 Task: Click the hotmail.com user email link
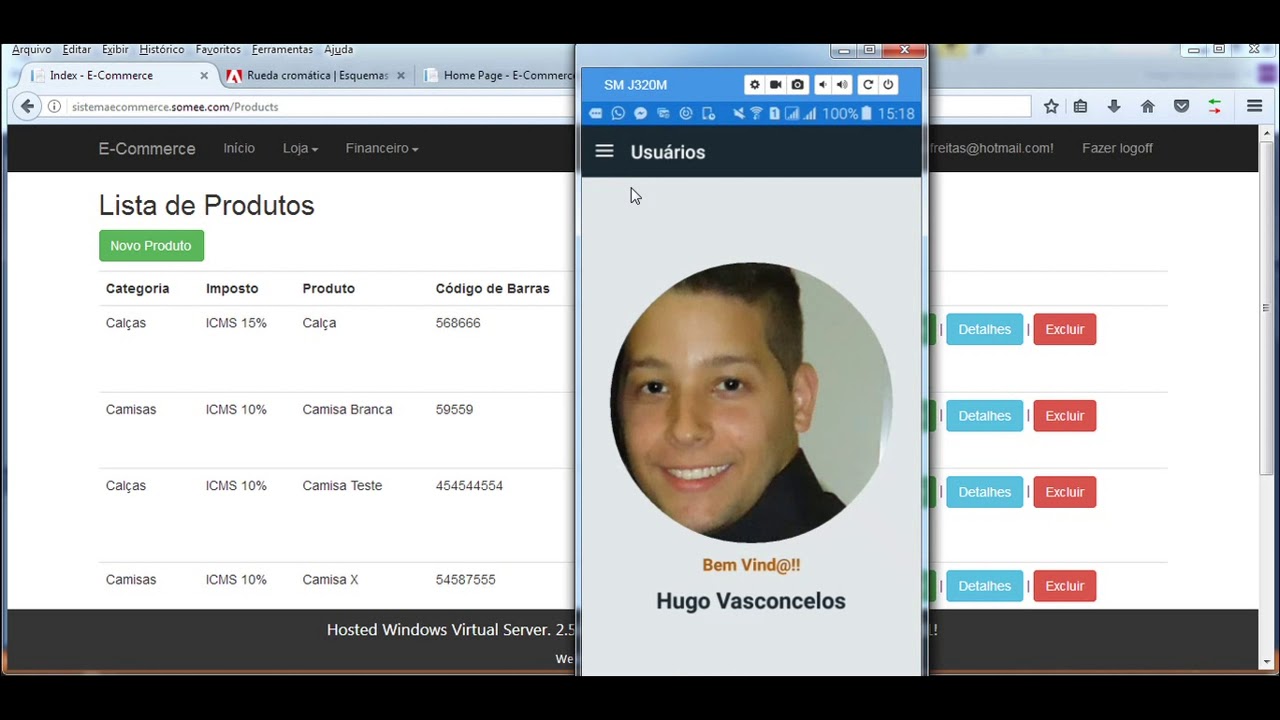(991, 148)
